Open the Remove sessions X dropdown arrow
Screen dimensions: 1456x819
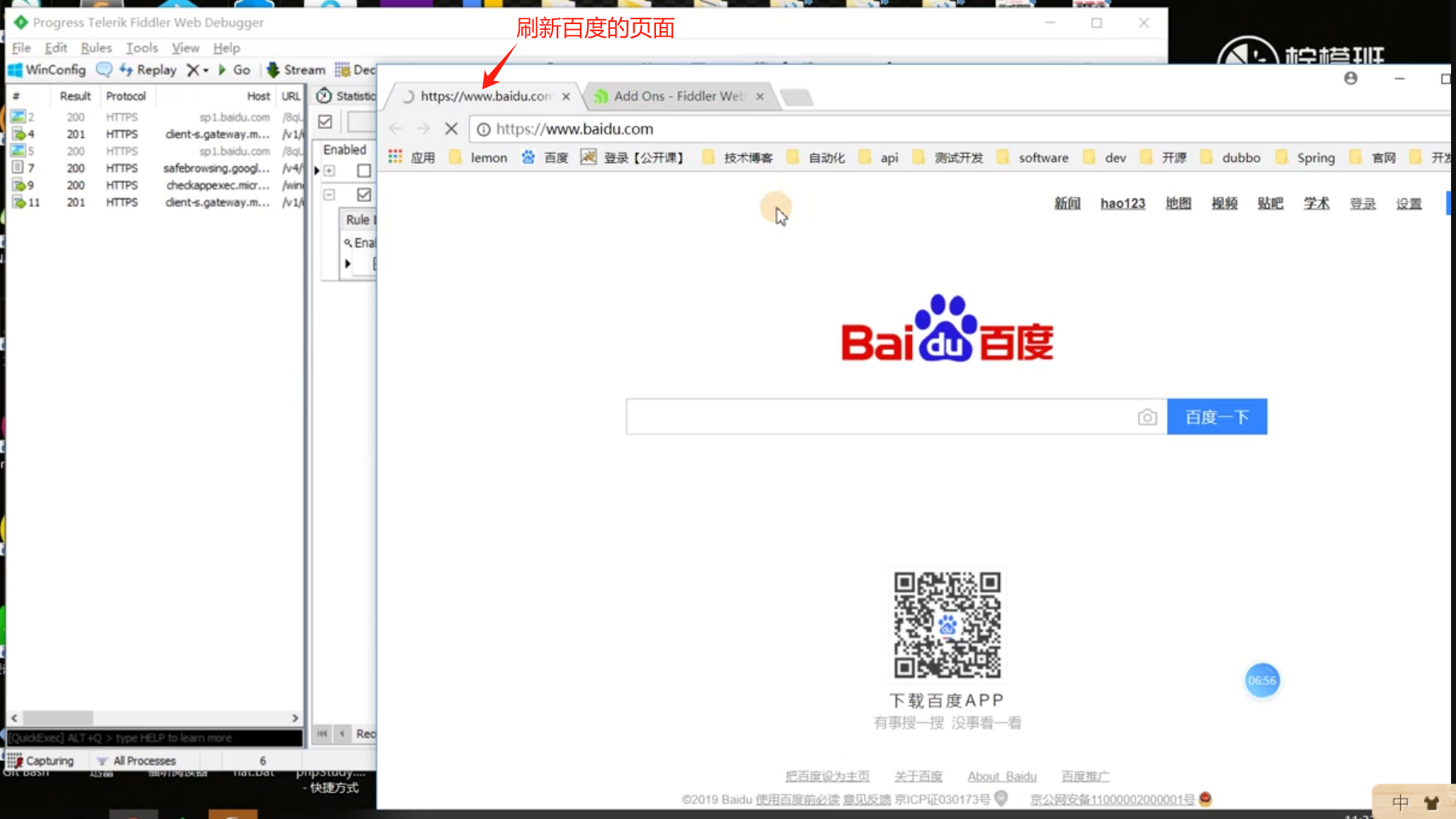[x=206, y=70]
